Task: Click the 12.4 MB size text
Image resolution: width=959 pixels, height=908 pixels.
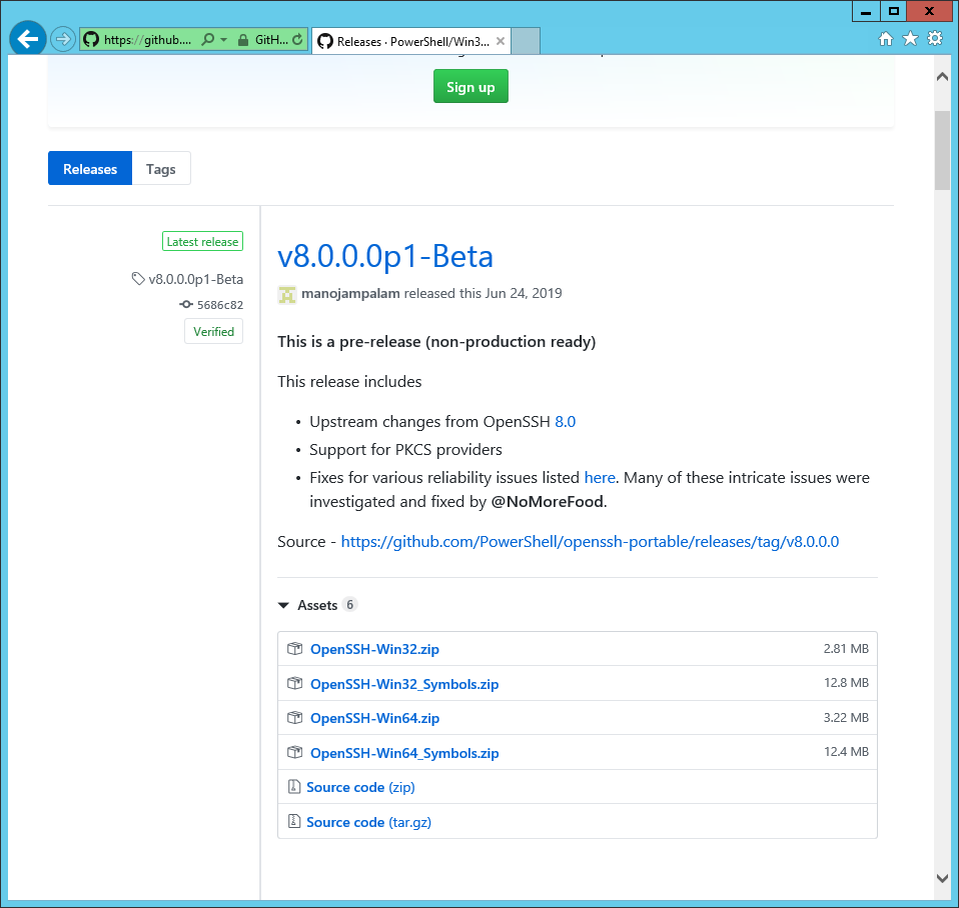Action: tap(846, 752)
